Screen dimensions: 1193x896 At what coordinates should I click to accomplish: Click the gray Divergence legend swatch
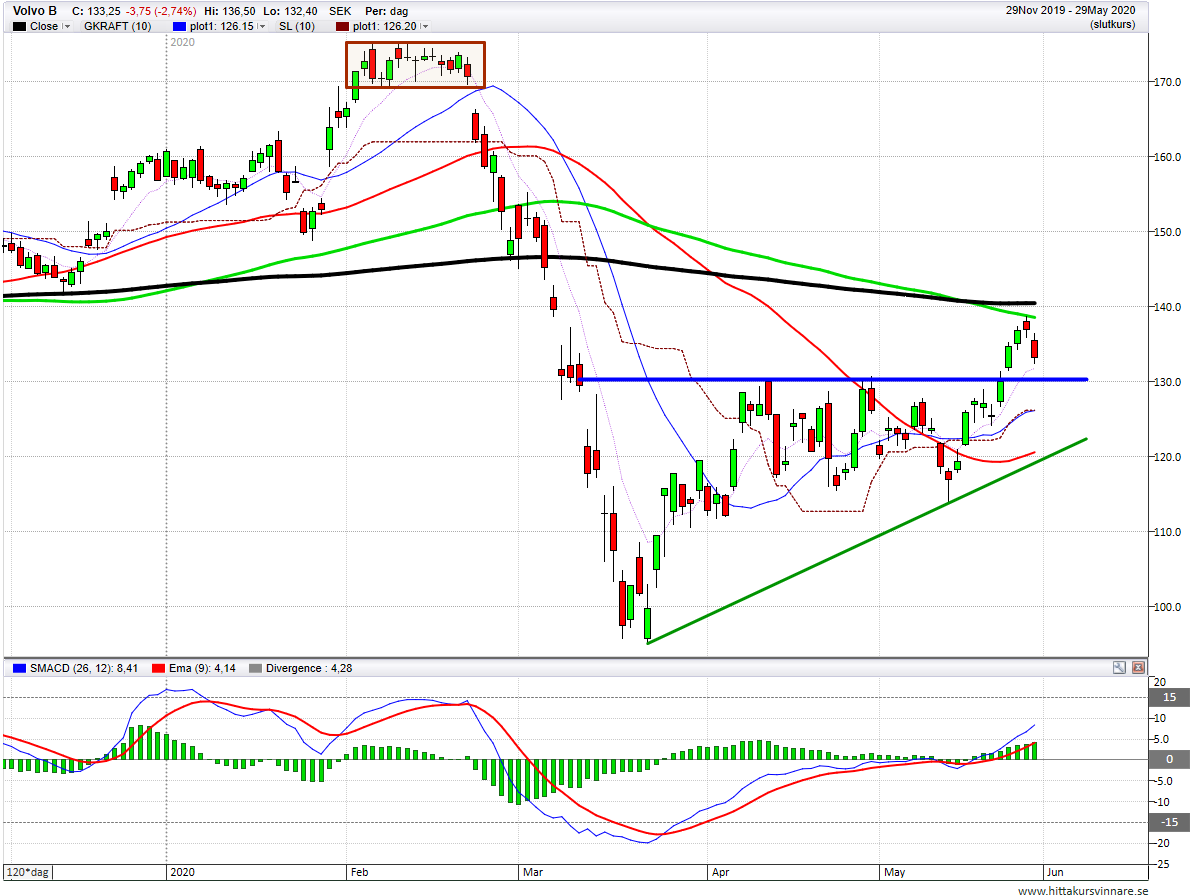(255, 669)
